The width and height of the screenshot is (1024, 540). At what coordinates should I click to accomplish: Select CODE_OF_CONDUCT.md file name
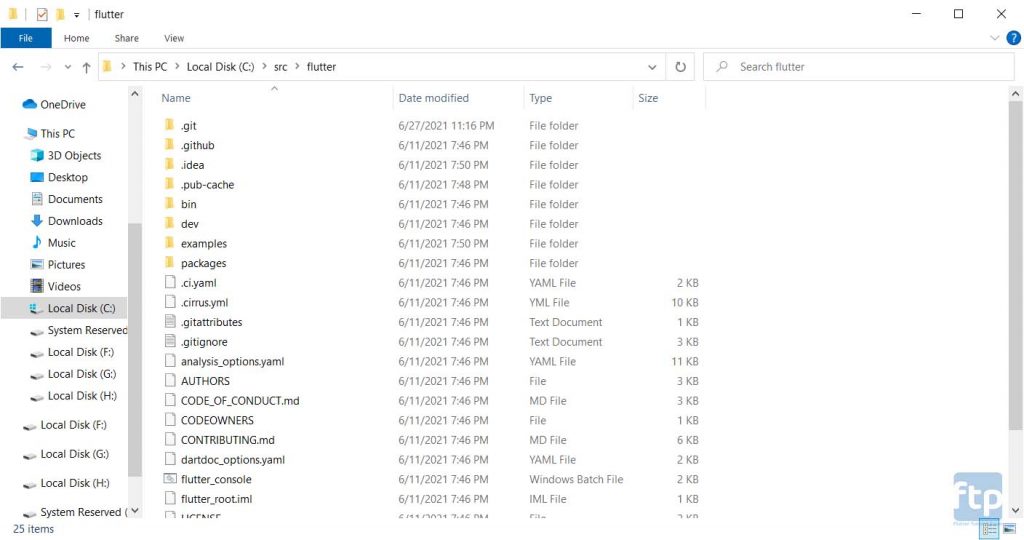pyautogui.click(x=240, y=400)
